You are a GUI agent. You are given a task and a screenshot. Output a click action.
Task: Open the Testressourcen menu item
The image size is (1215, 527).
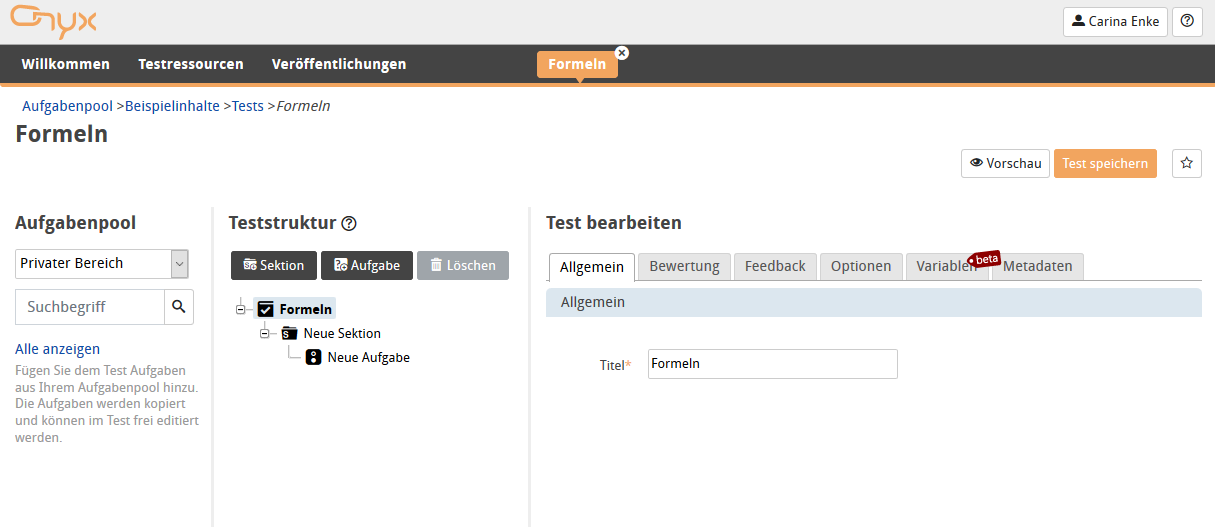coord(191,64)
